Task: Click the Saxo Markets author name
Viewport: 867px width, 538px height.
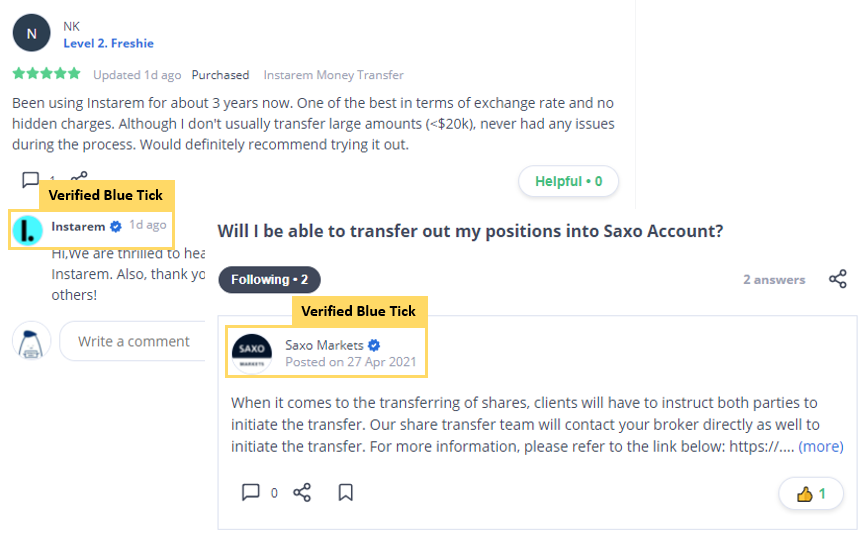Action: [324, 345]
